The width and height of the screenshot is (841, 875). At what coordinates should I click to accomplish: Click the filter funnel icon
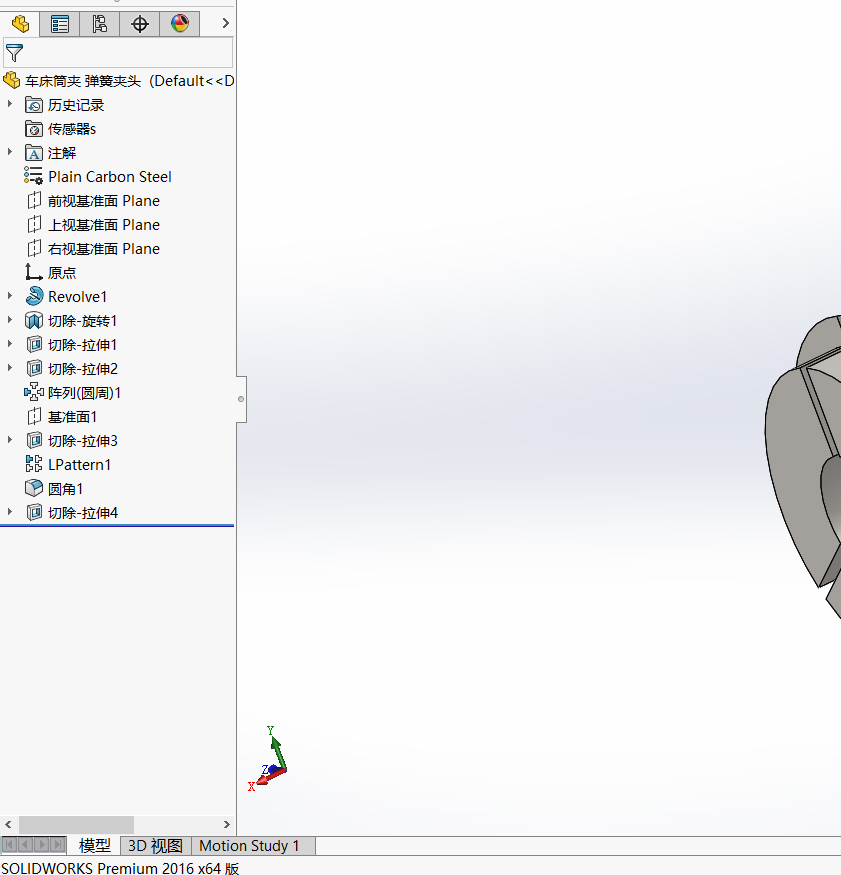pyautogui.click(x=14, y=53)
